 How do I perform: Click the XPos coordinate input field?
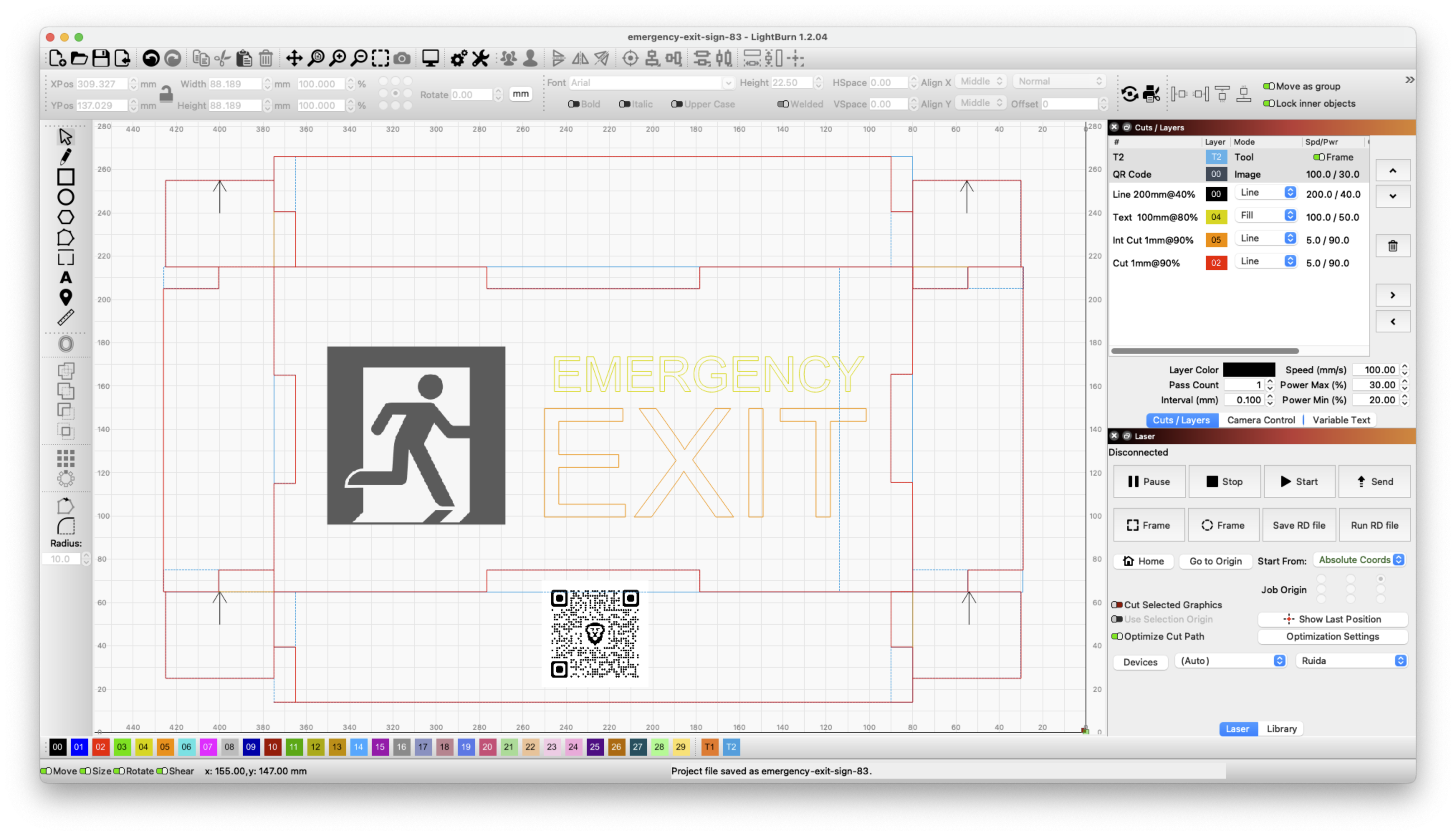click(x=102, y=83)
